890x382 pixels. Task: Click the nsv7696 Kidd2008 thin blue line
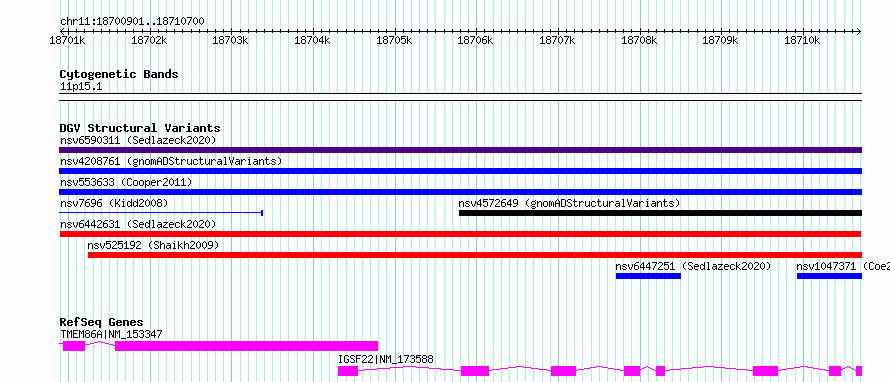pos(161,213)
